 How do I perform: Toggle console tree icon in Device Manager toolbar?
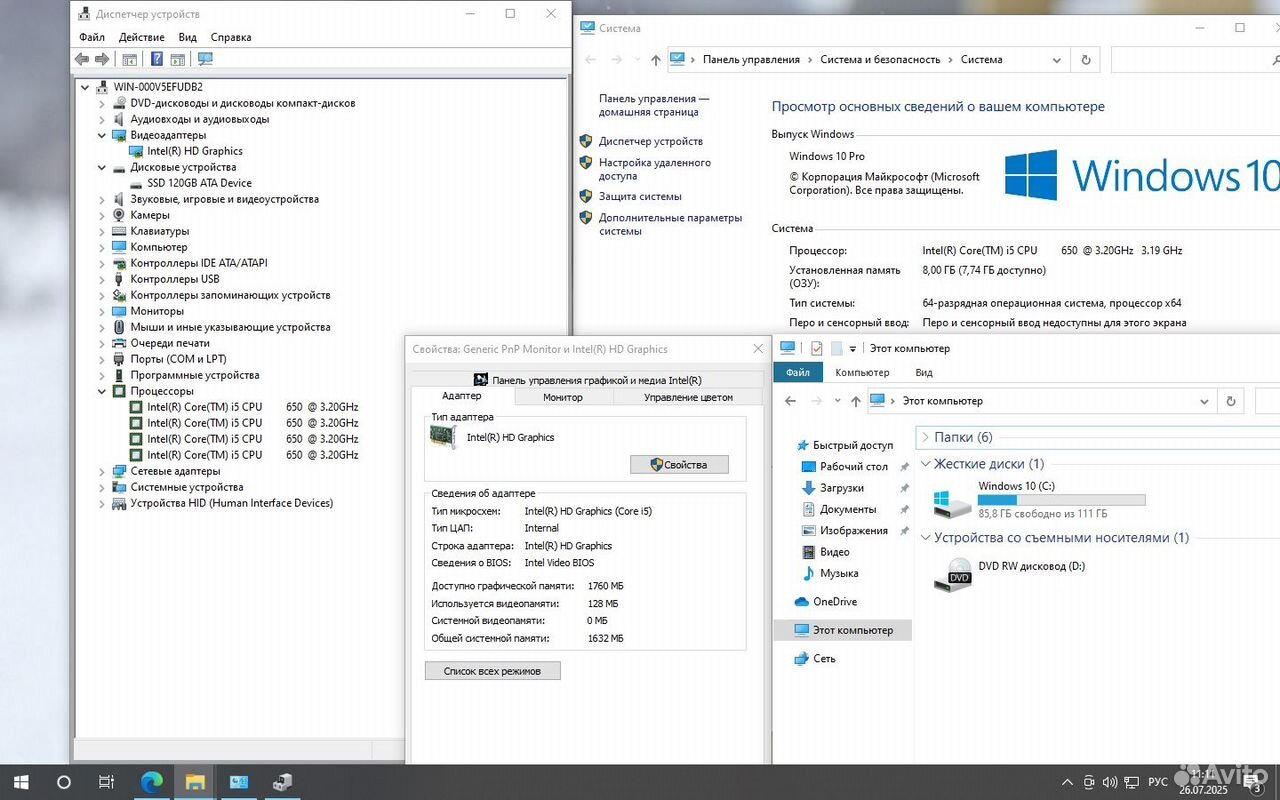(x=129, y=59)
